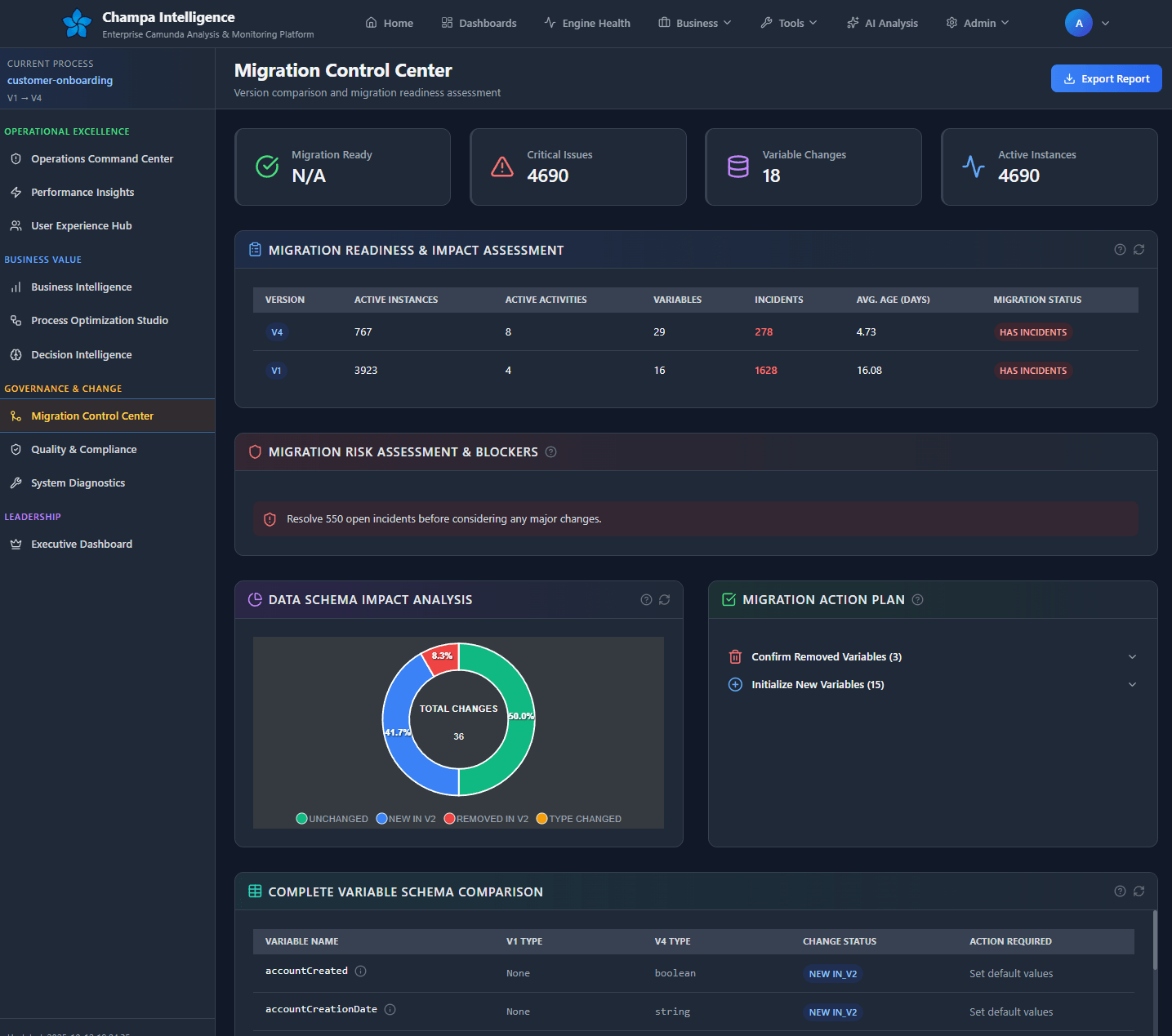Click info icon beside accountCreated variable
This screenshot has height=1036, width=1172.
(x=360, y=972)
